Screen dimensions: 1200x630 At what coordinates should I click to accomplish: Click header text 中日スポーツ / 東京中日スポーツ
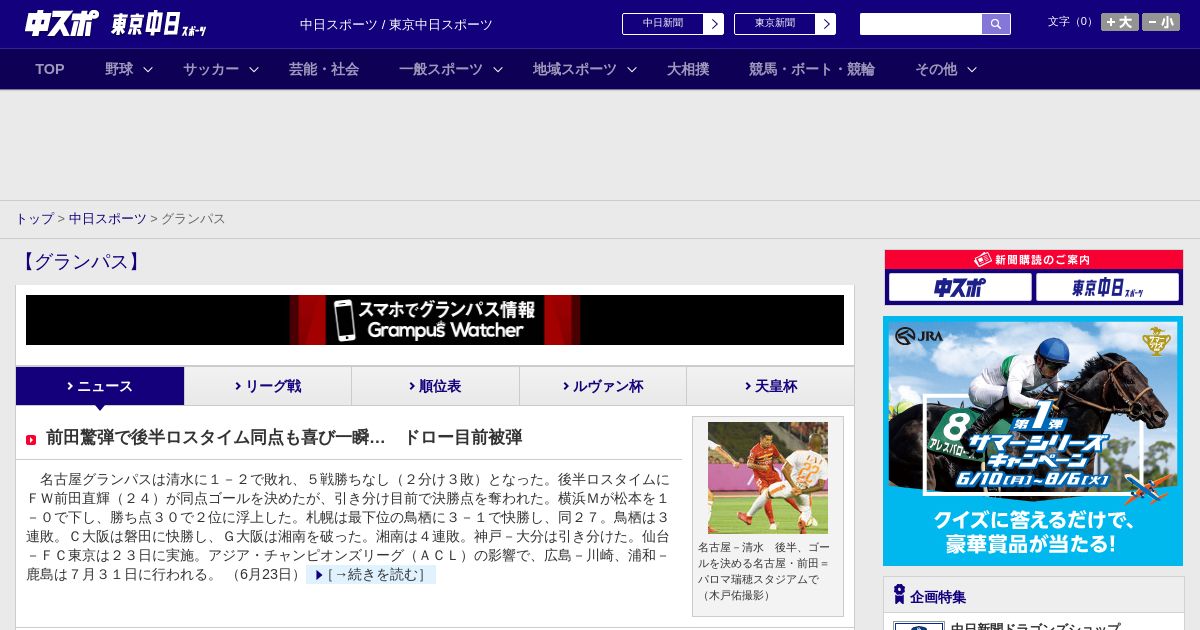click(x=396, y=24)
